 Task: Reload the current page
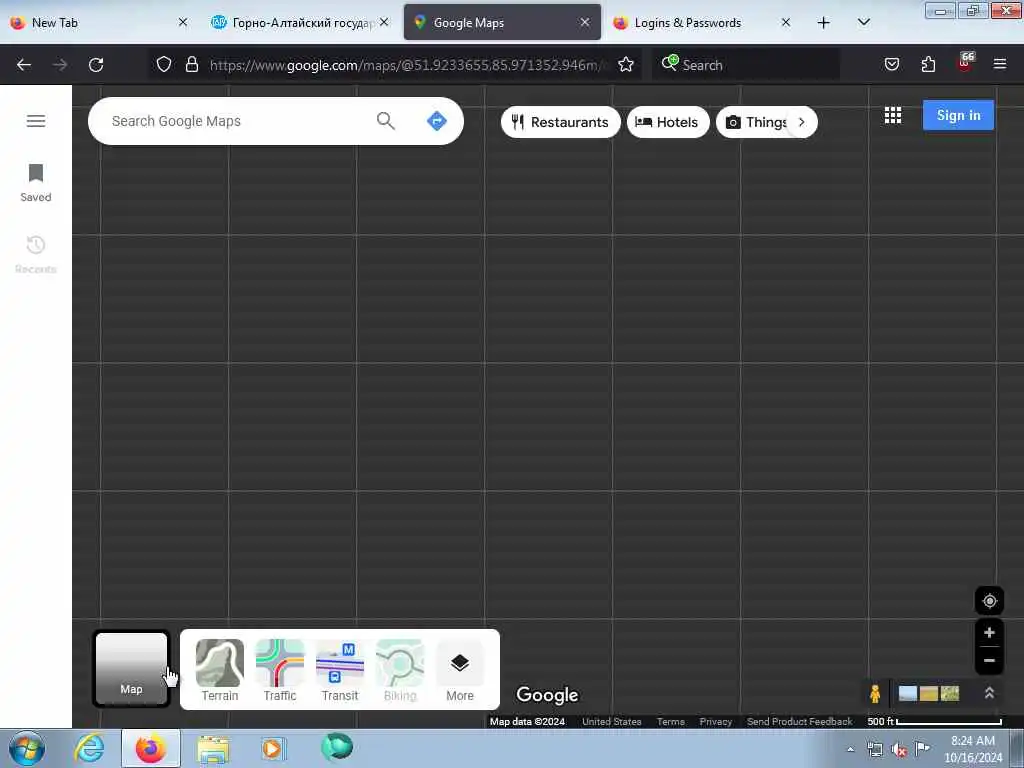[x=96, y=65]
